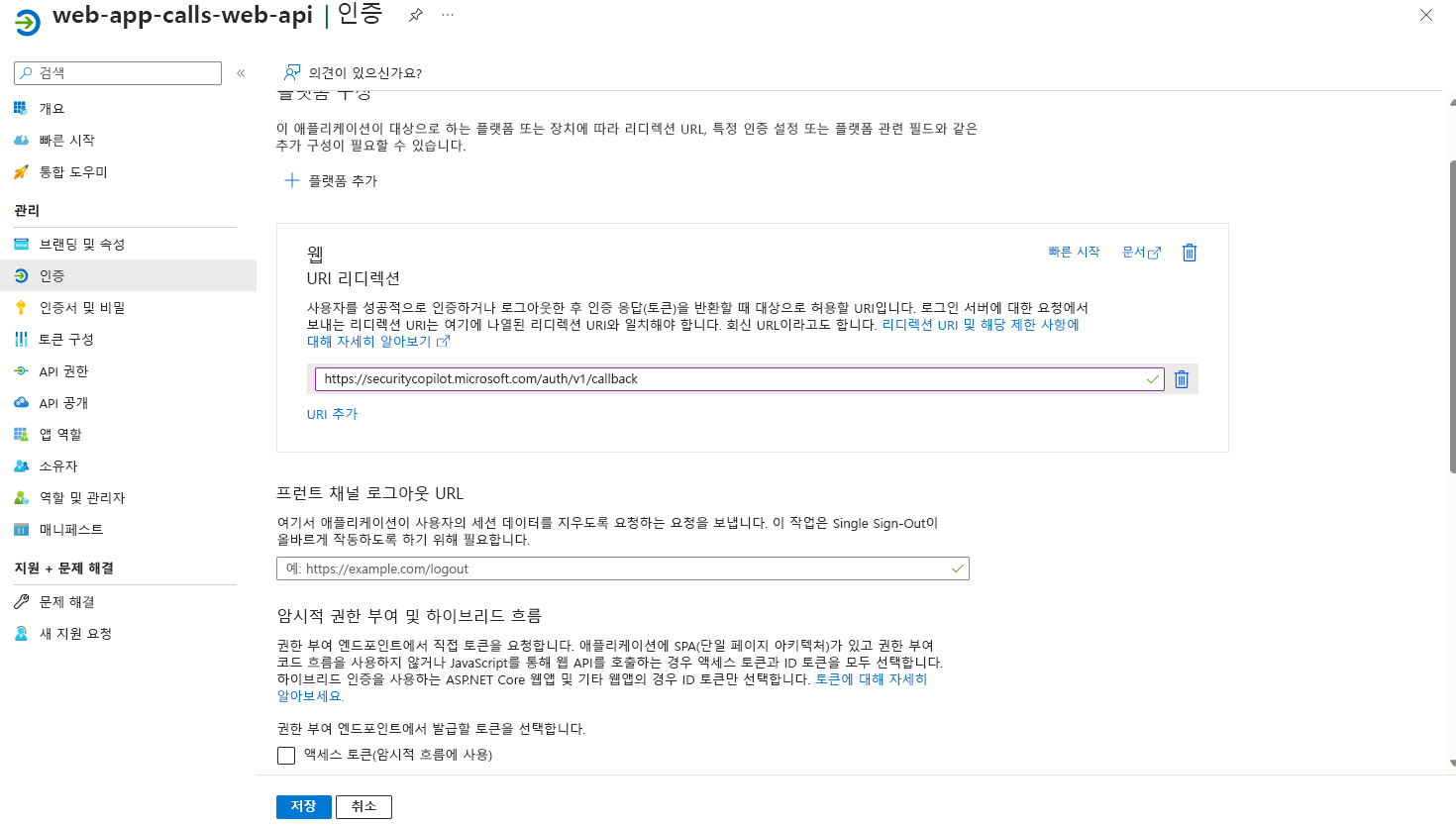
Task: Collapse the sidebar with the « chevron
Action: click(x=239, y=72)
